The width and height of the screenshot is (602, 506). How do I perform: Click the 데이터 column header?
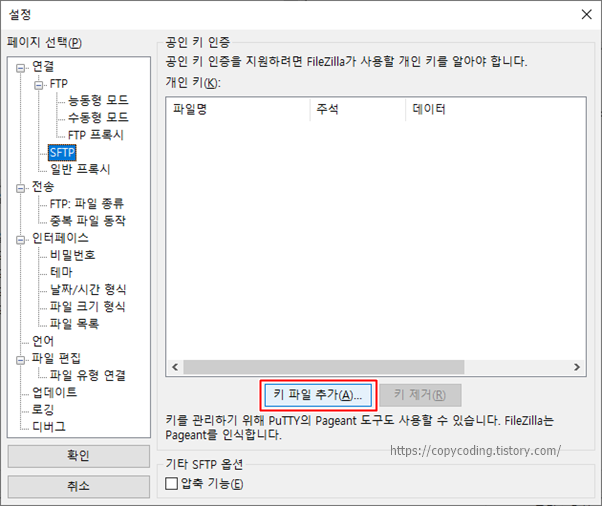[x=495, y=109]
